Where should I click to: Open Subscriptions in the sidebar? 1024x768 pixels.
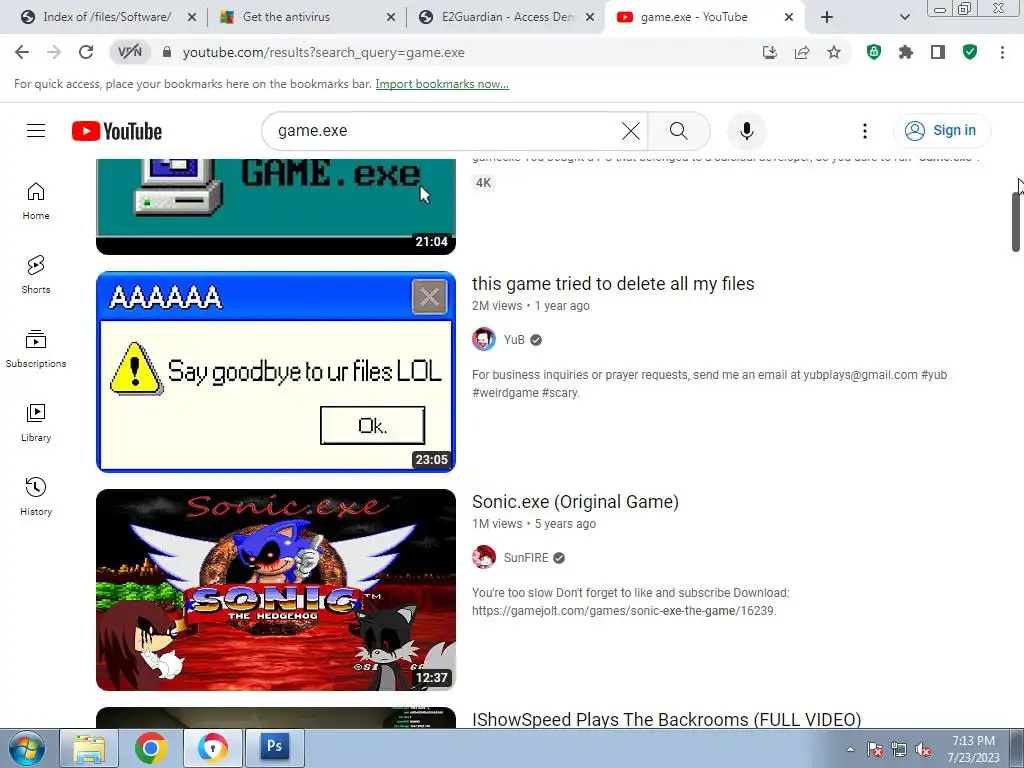(x=36, y=349)
